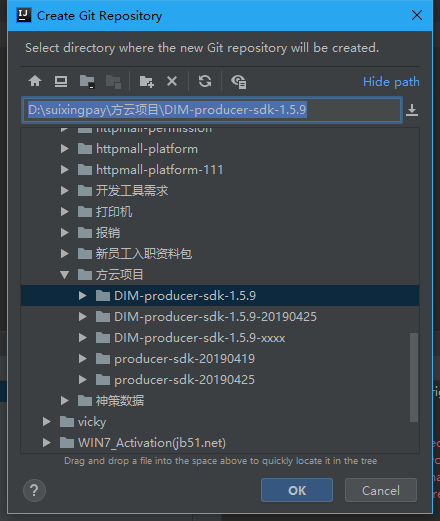The image size is (440, 521).
Task: Expand the httpmall-platform-111 folder
Action: point(64,170)
